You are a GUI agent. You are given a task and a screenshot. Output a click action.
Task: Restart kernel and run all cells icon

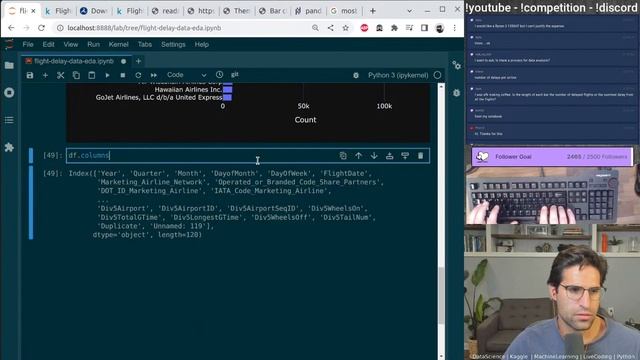pyautogui.click(x=154, y=75)
